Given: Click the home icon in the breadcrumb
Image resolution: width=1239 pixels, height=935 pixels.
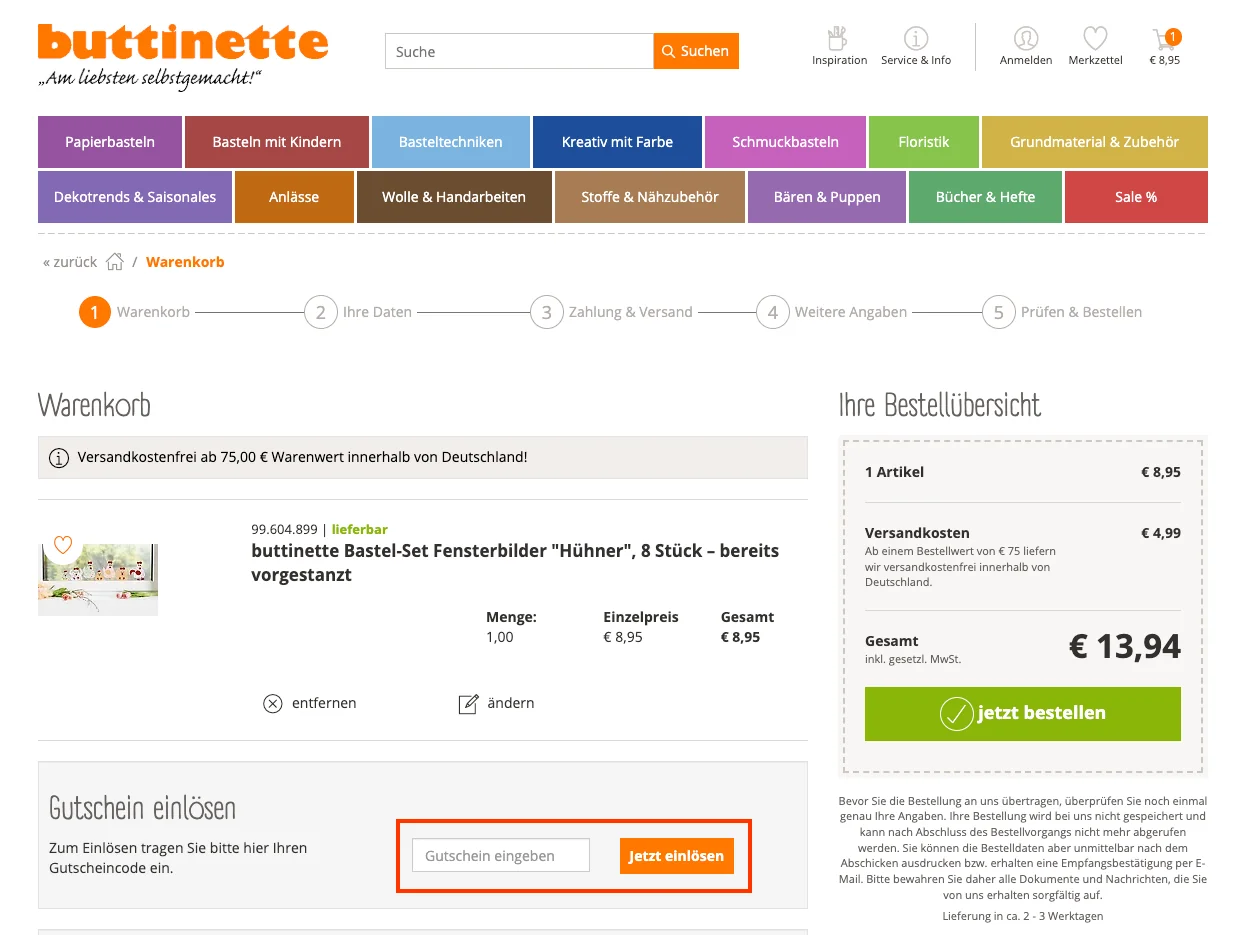Looking at the screenshot, I should click(114, 260).
